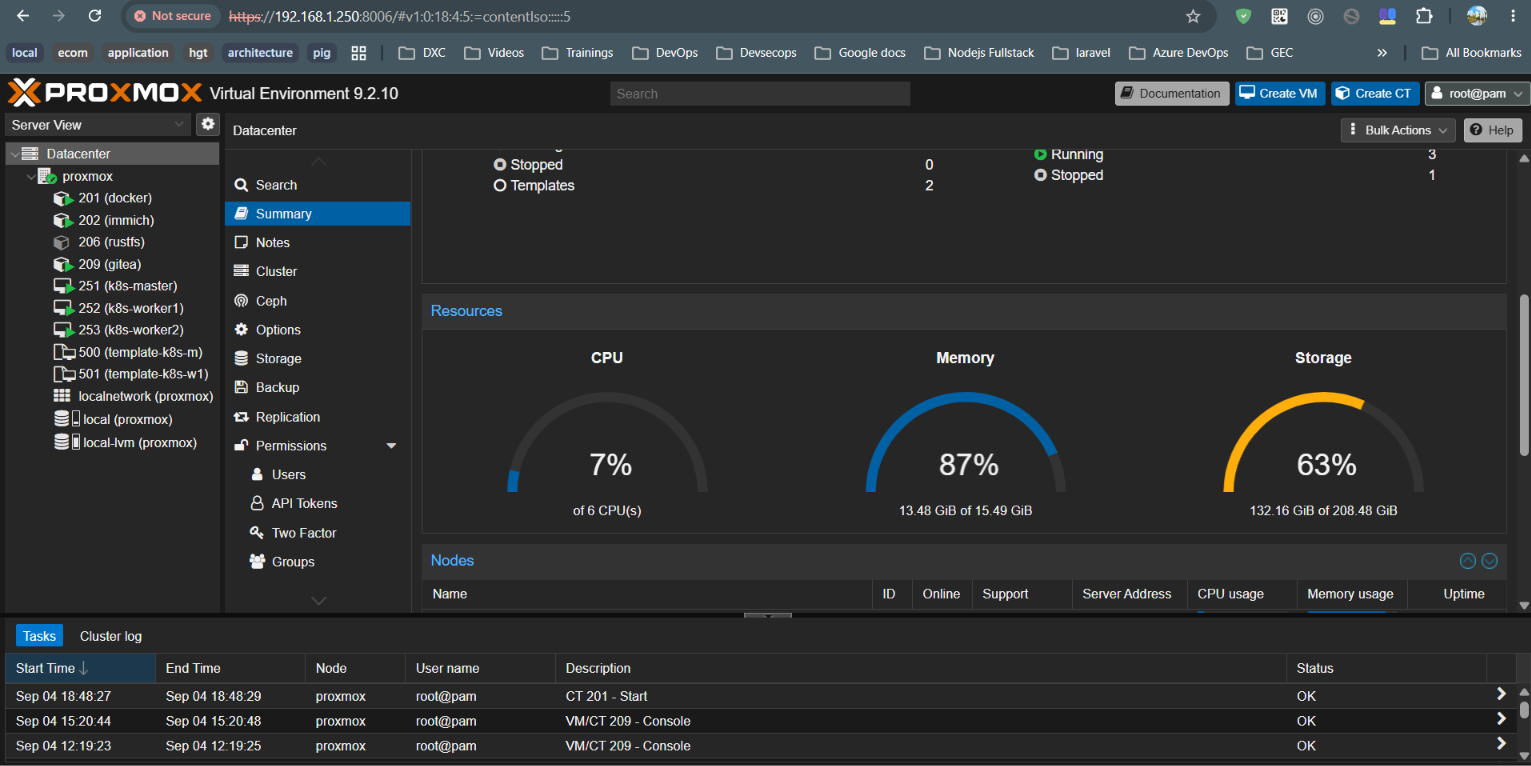Select stopped container 206 (rustfs)
The image size is (1531, 766).
click(x=111, y=242)
